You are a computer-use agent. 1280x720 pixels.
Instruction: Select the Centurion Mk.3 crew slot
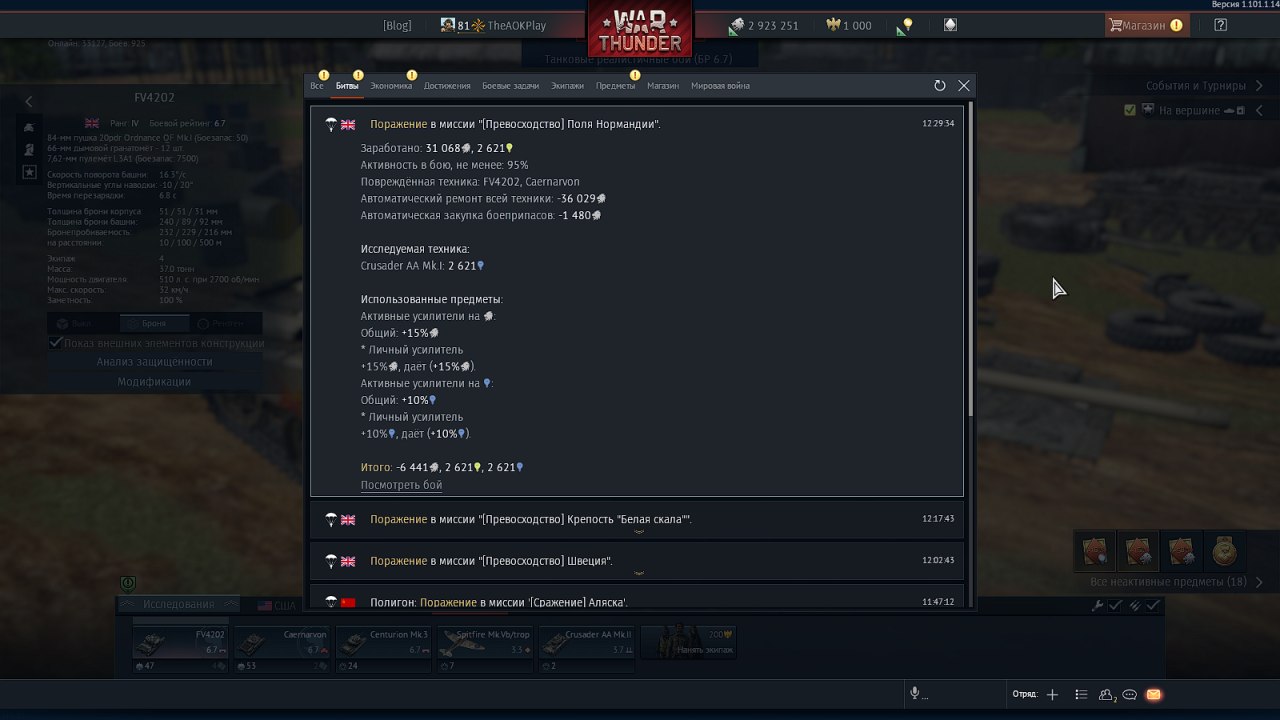point(383,648)
